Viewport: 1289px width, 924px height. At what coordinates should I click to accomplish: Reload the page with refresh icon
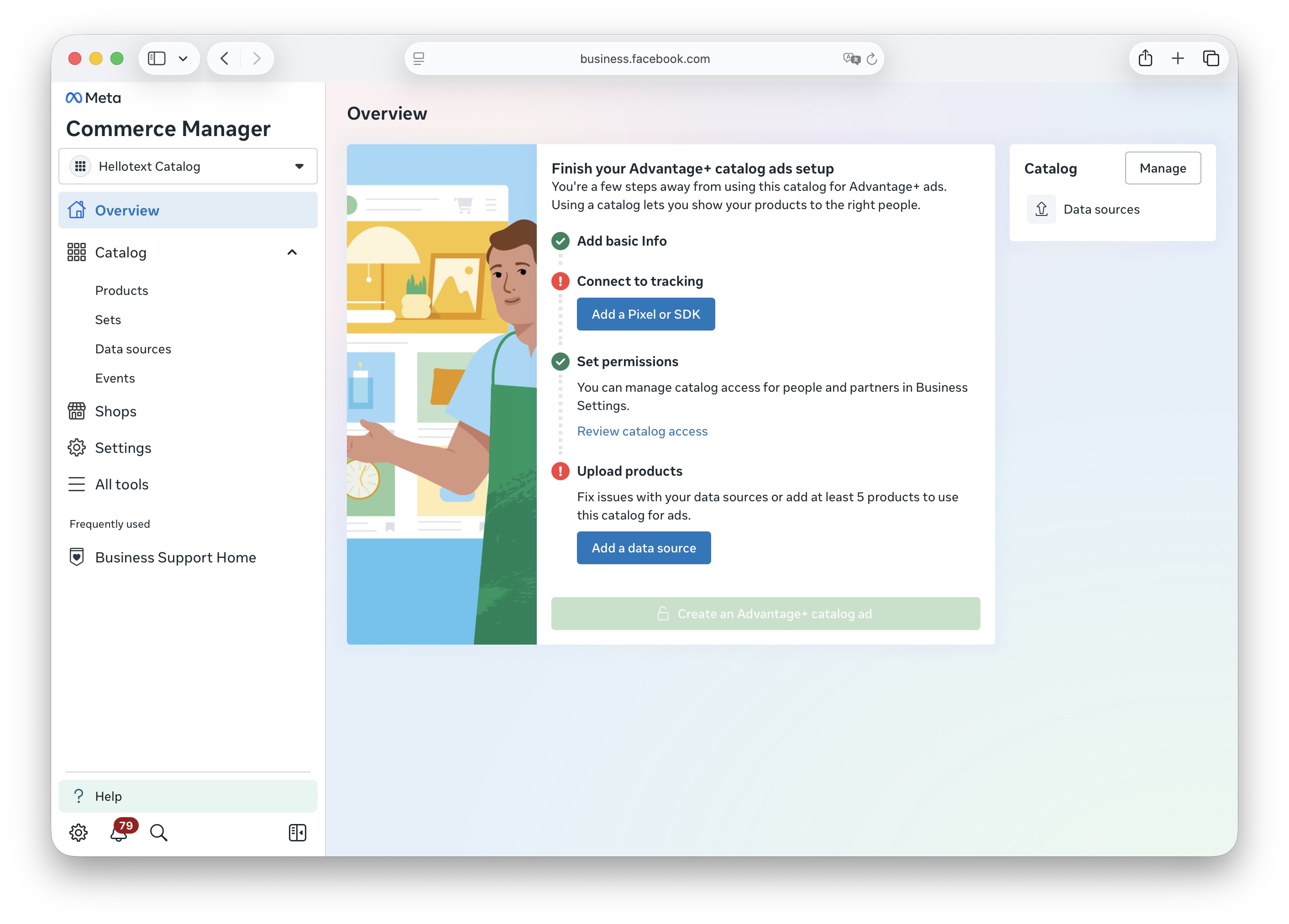(x=872, y=58)
